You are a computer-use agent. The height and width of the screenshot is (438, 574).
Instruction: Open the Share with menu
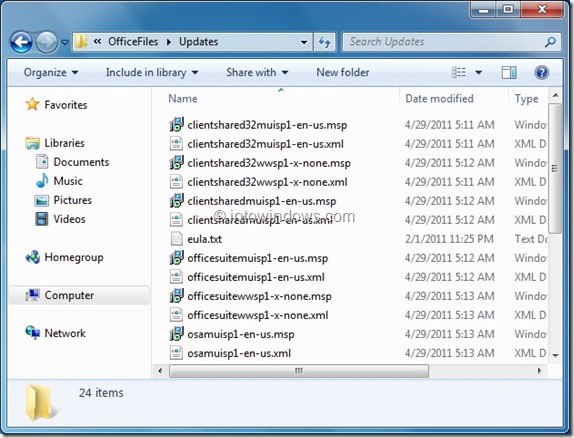pos(257,73)
